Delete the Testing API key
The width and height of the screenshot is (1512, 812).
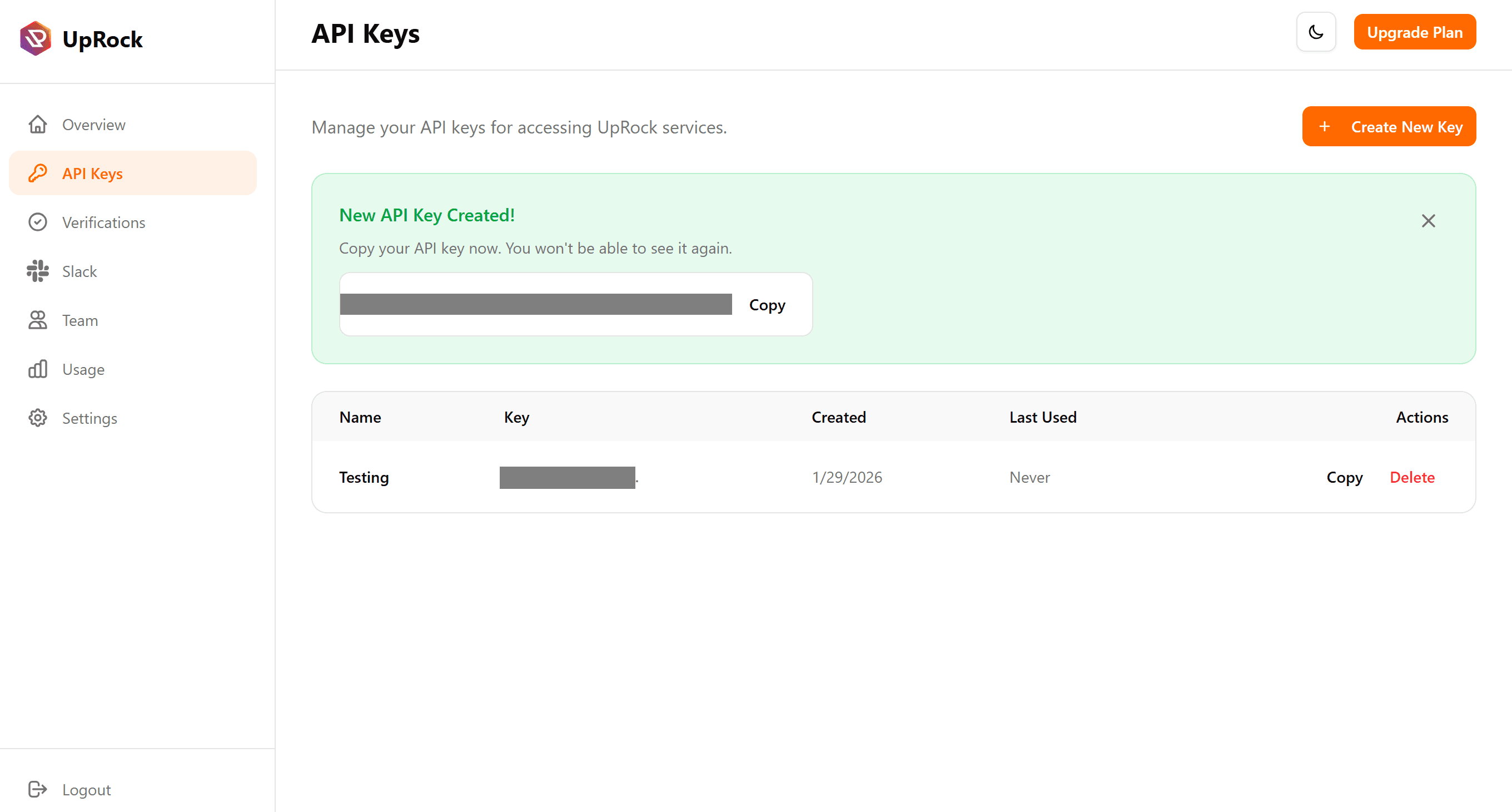(x=1412, y=477)
